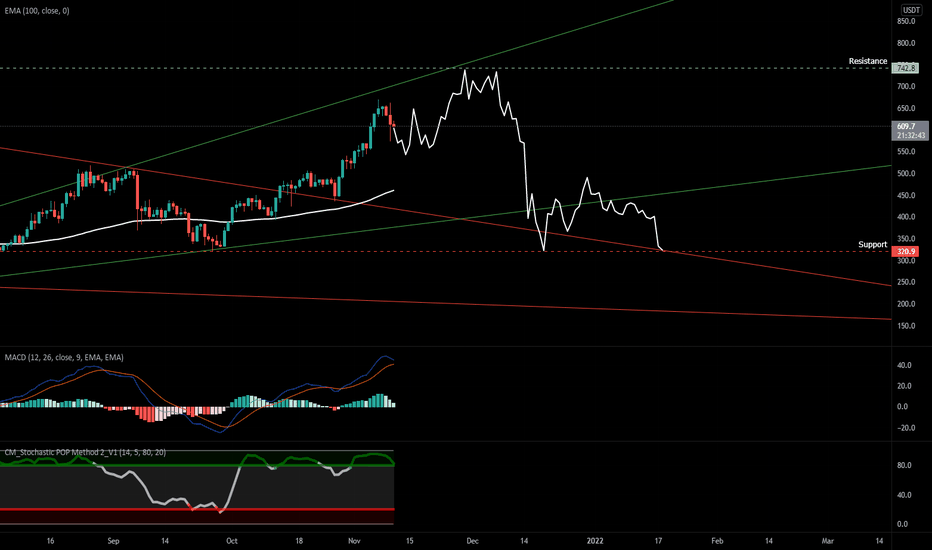The width and height of the screenshot is (932, 550).
Task: Click the Sep date on time axis
Action: click(113, 541)
